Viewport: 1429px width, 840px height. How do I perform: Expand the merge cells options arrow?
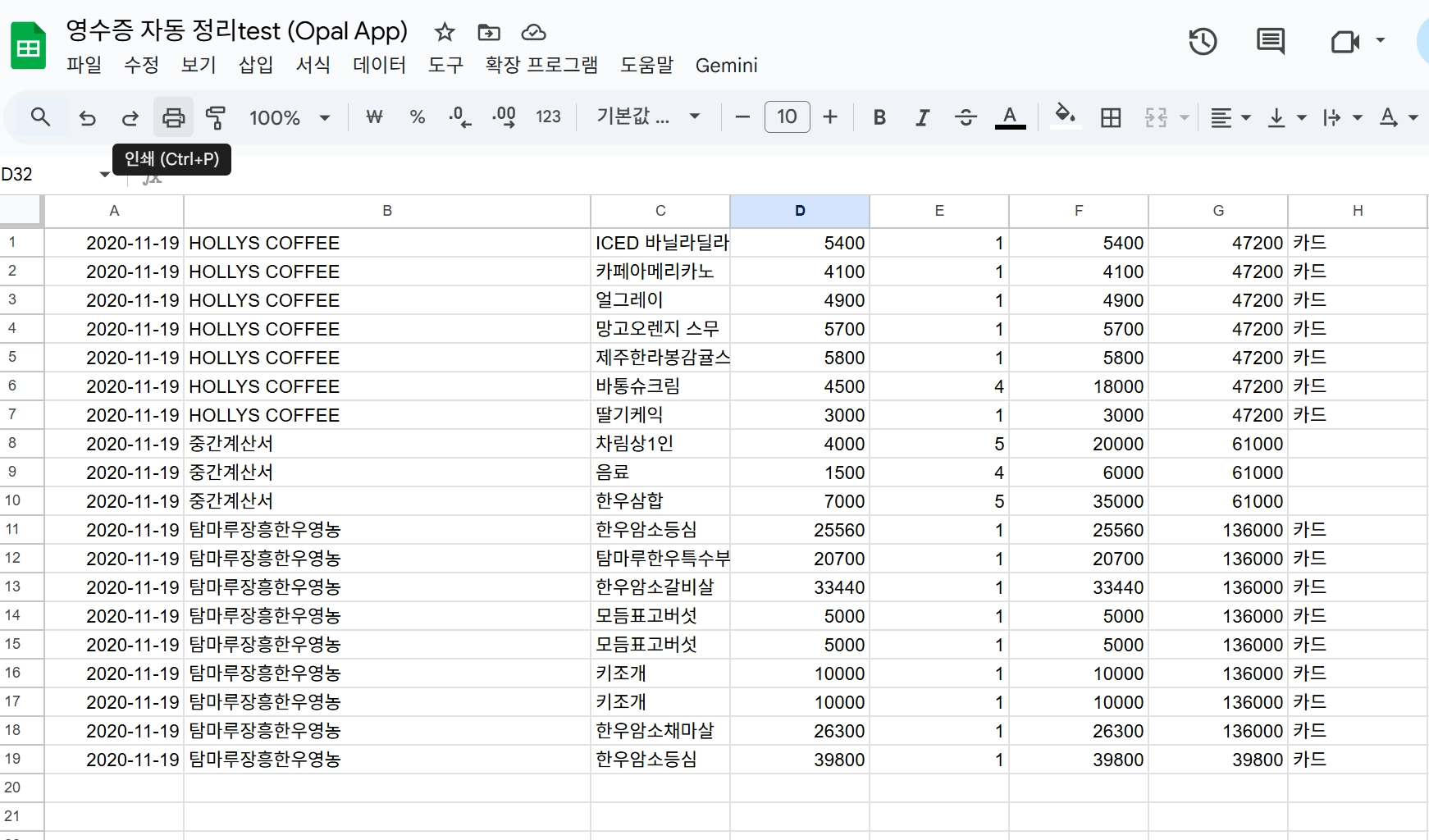click(x=1184, y=117)
